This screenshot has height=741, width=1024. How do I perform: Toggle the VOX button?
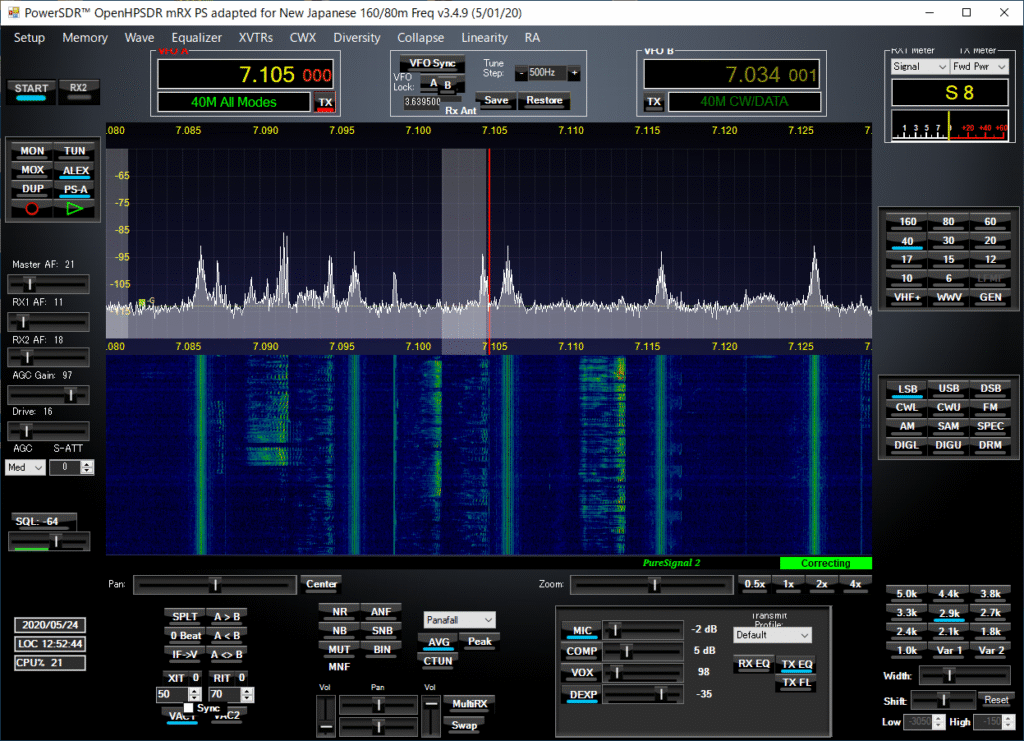pyautogui.click(x=582, y=673)
